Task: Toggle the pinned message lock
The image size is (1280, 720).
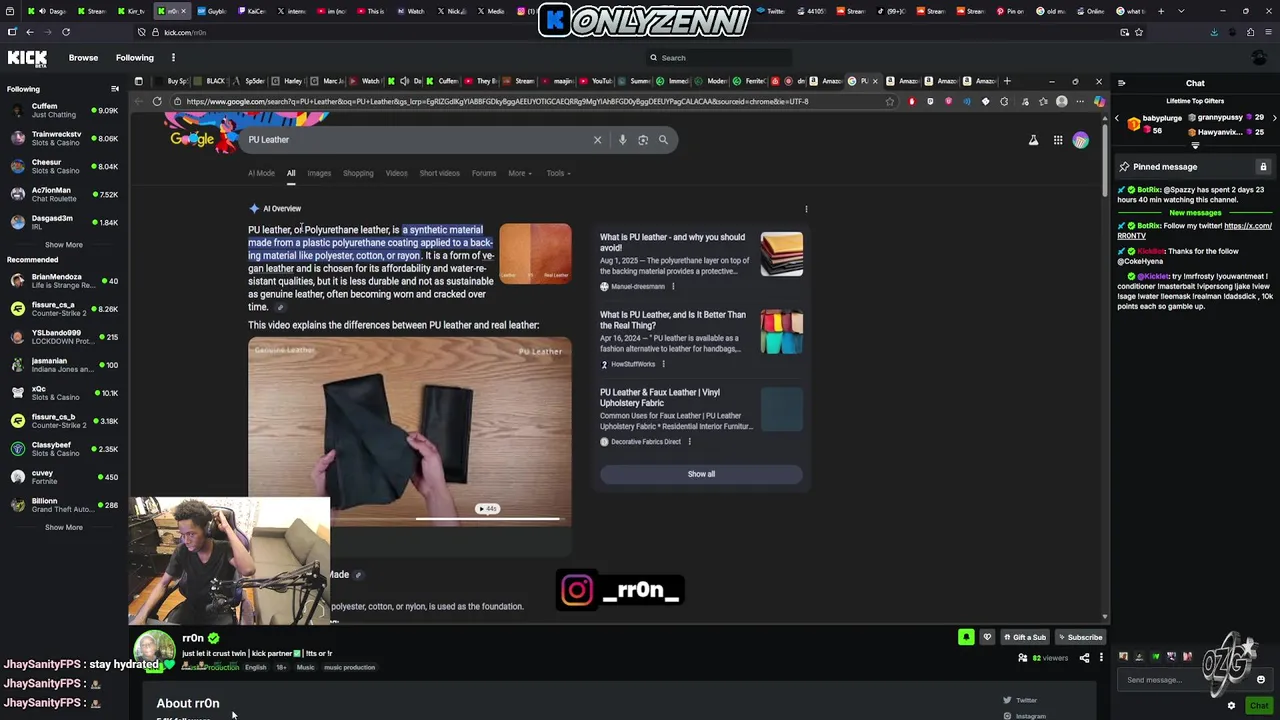Action: pos(1263,167)
